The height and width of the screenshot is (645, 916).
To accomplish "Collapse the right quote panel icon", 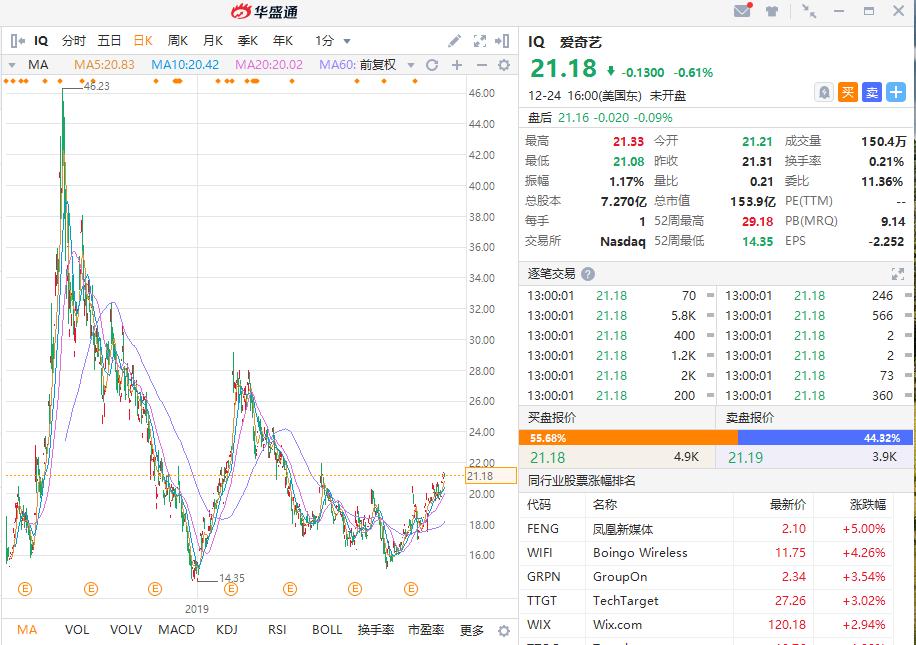I will [x=502, y=41].
